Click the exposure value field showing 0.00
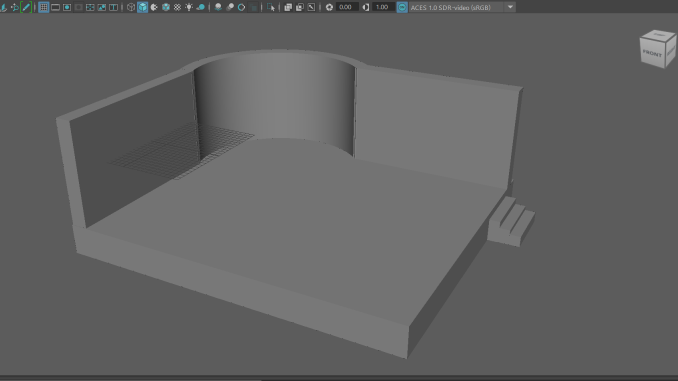Screen dimensions: 678x381 (346, 7)
